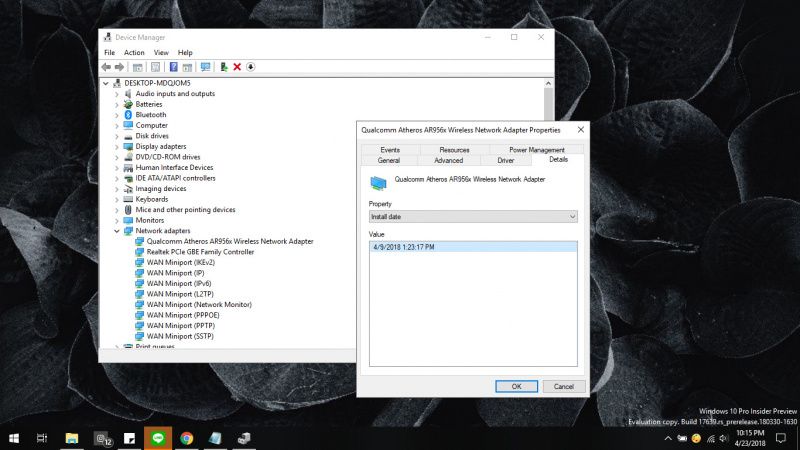Collapse the Network adapters node
Viewport: 800px width, 450px height.
(x=117, y=231)
